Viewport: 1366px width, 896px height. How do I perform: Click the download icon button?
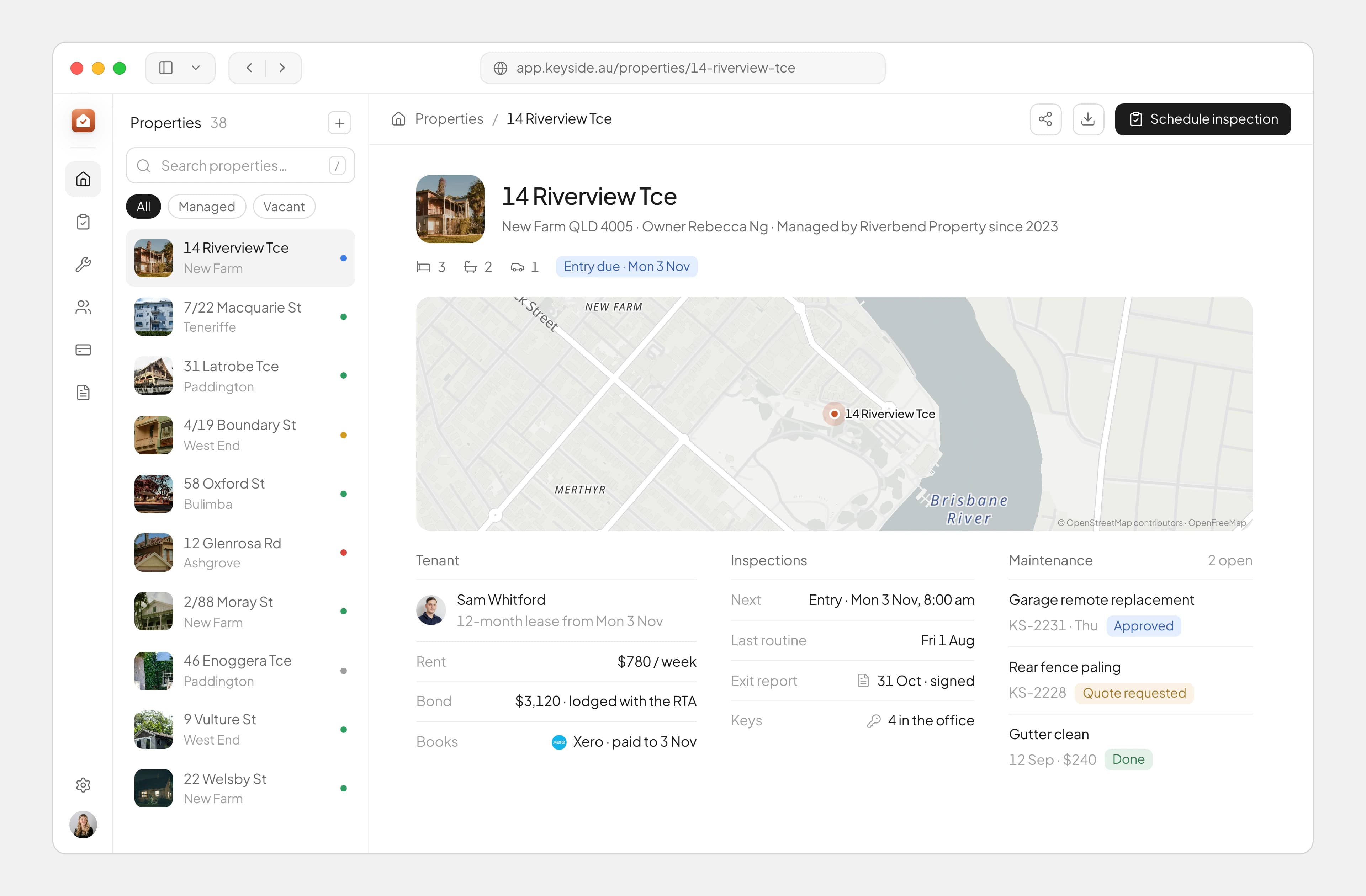[1087, 119]
